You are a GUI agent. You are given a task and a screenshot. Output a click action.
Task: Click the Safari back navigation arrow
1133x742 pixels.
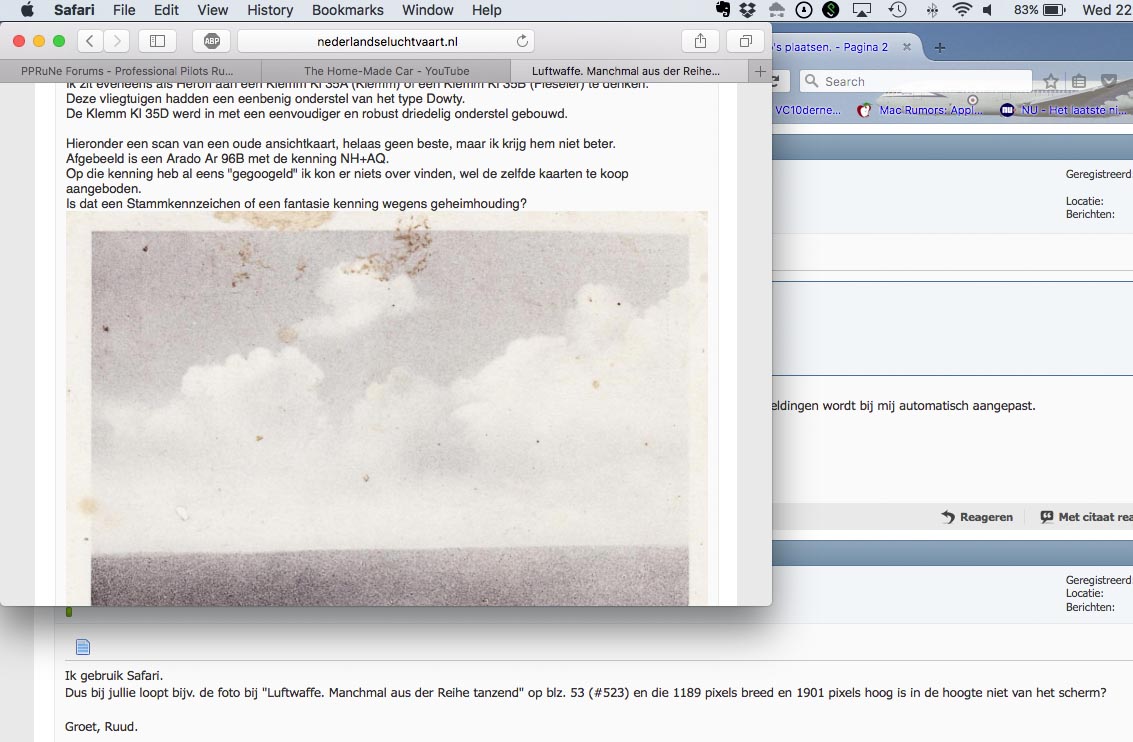point(90,41)
